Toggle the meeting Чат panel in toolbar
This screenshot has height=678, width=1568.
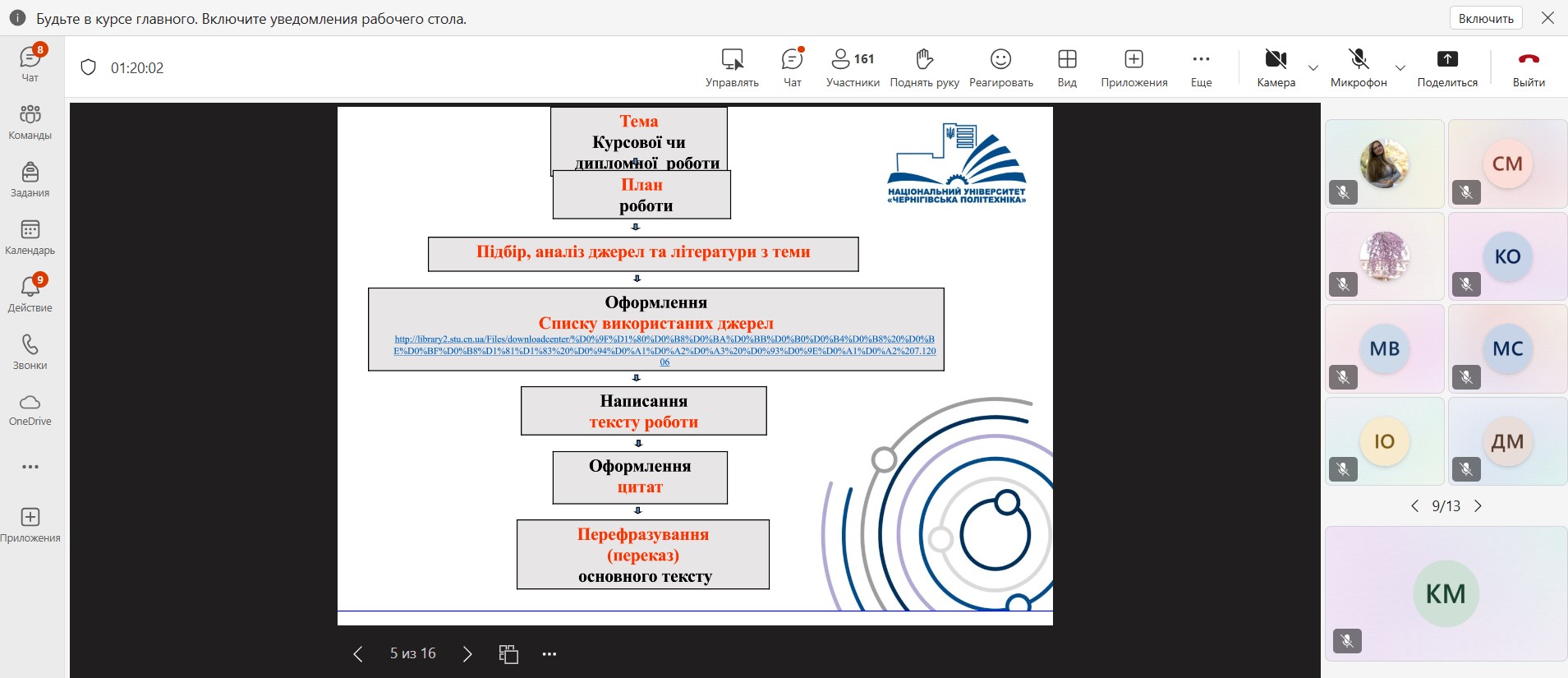point(792,67)
